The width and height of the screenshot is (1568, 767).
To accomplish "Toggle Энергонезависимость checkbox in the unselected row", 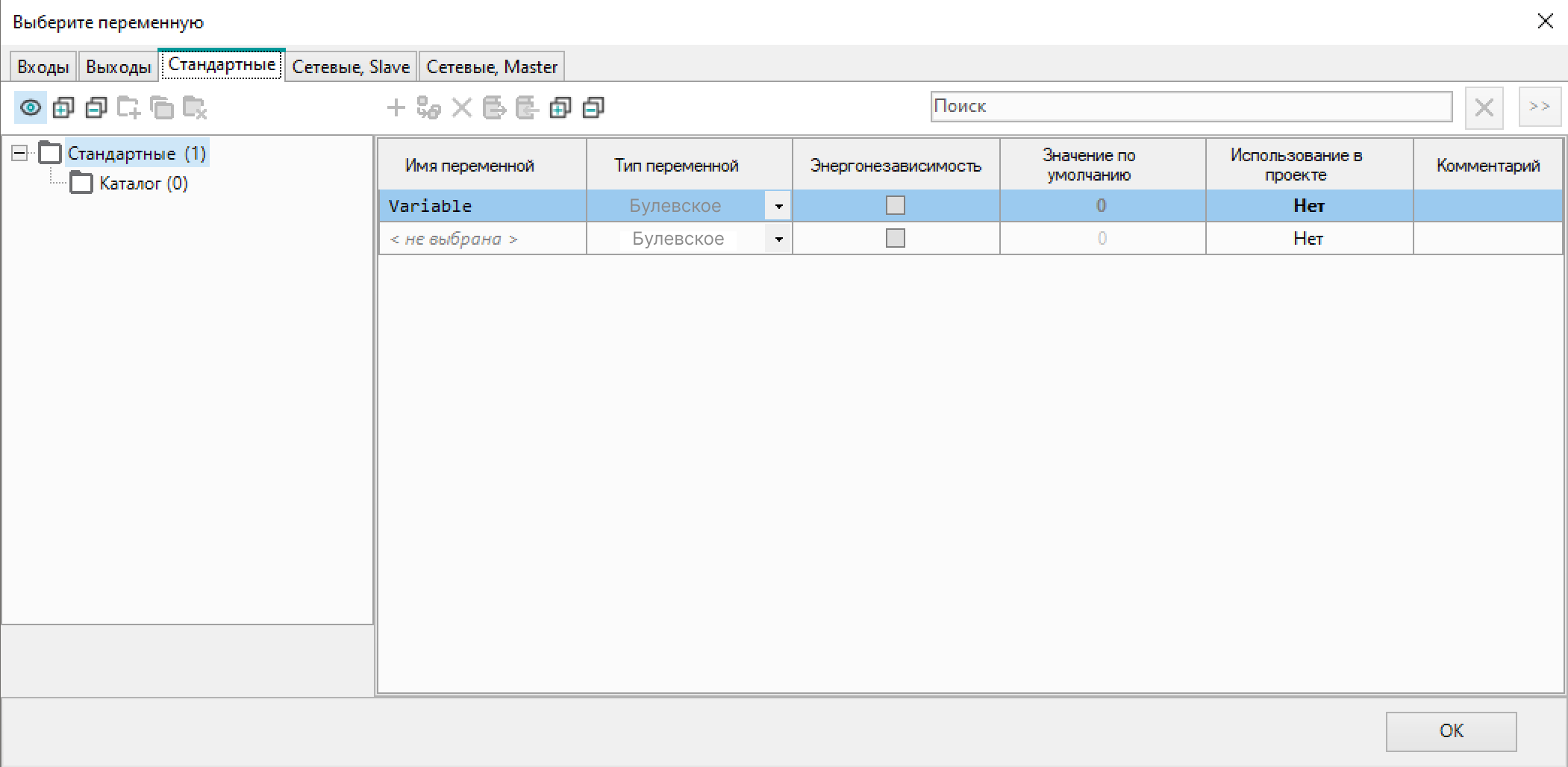I will pos(895,238).
